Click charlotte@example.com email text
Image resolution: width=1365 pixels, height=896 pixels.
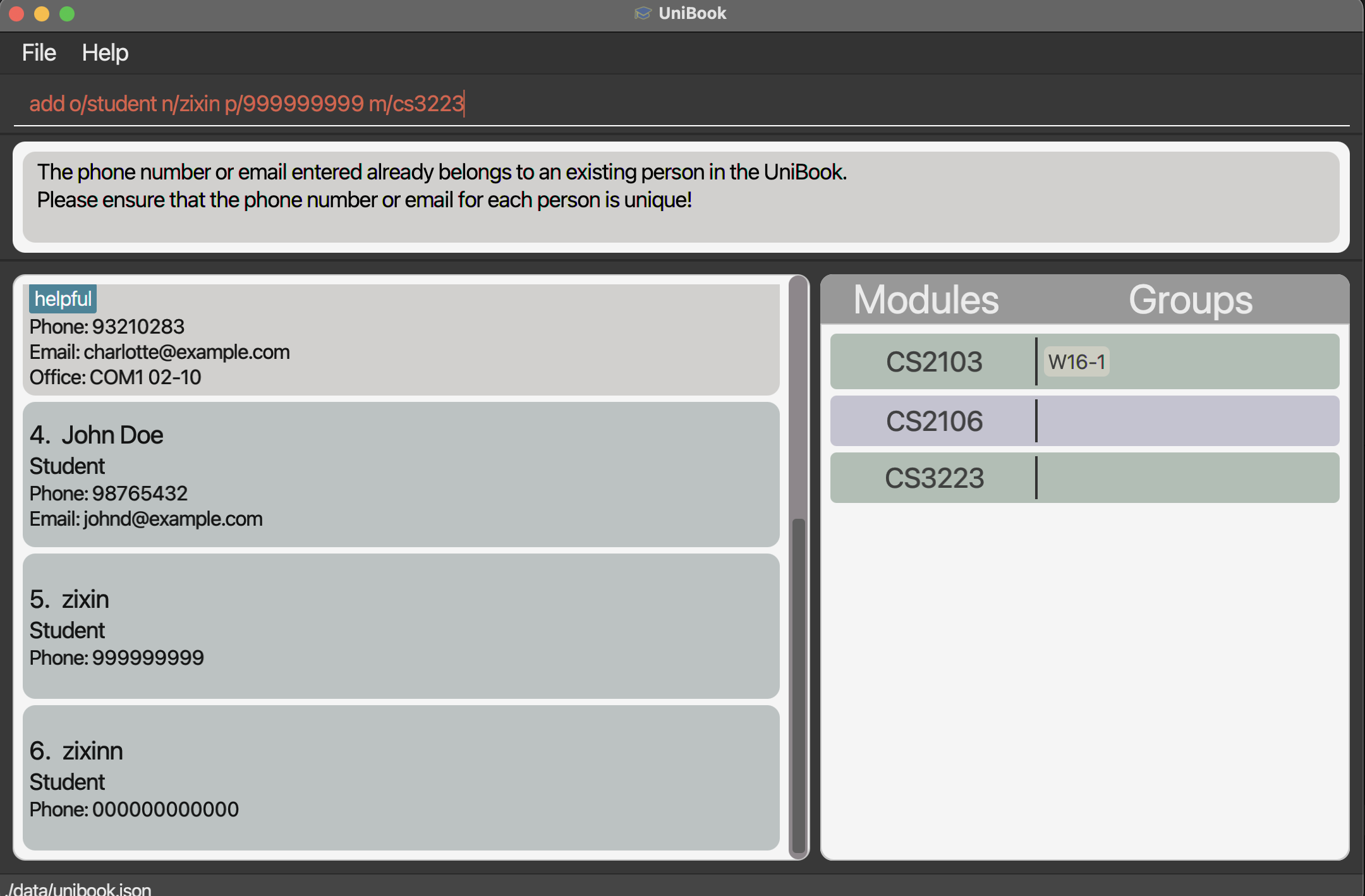pos(186,352)
